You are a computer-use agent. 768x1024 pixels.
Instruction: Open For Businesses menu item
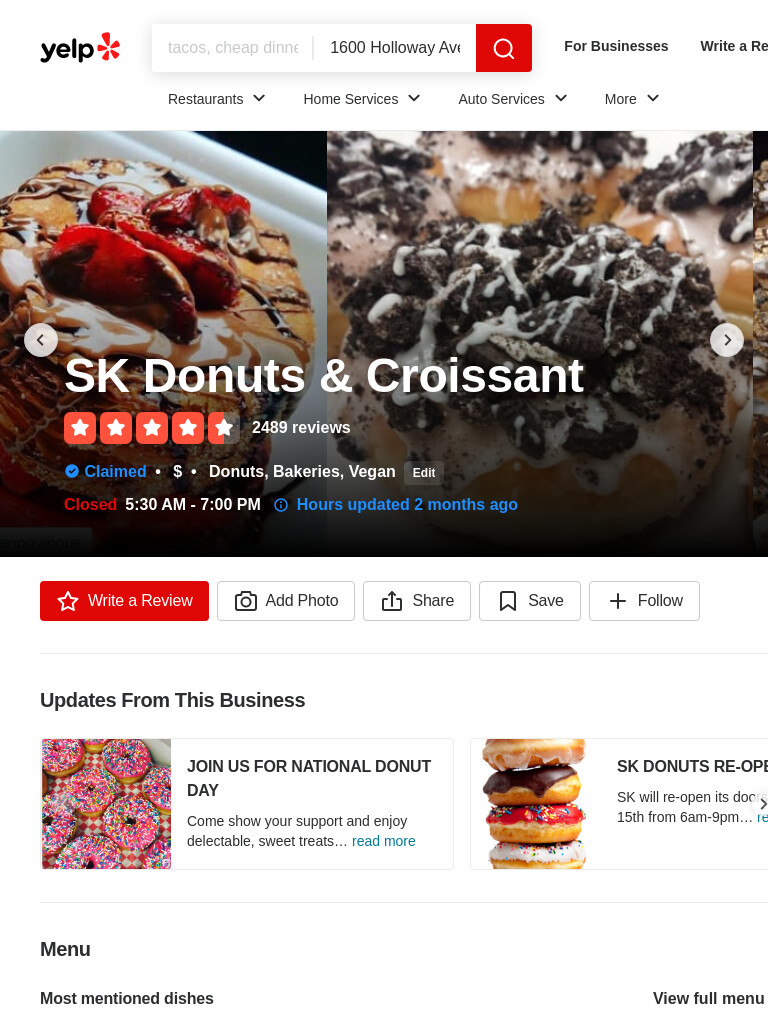click(x=616, y=46)
